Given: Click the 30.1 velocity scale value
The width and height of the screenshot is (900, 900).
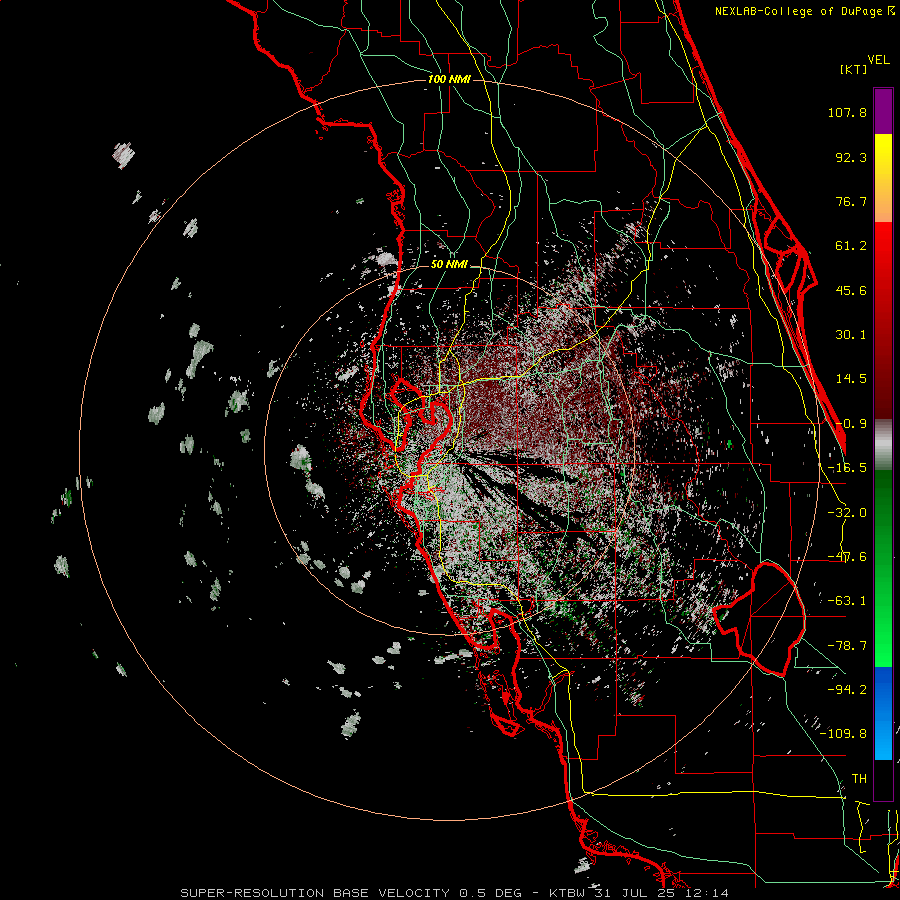Looking at the screenshot, I should click(x=851, y=335).
